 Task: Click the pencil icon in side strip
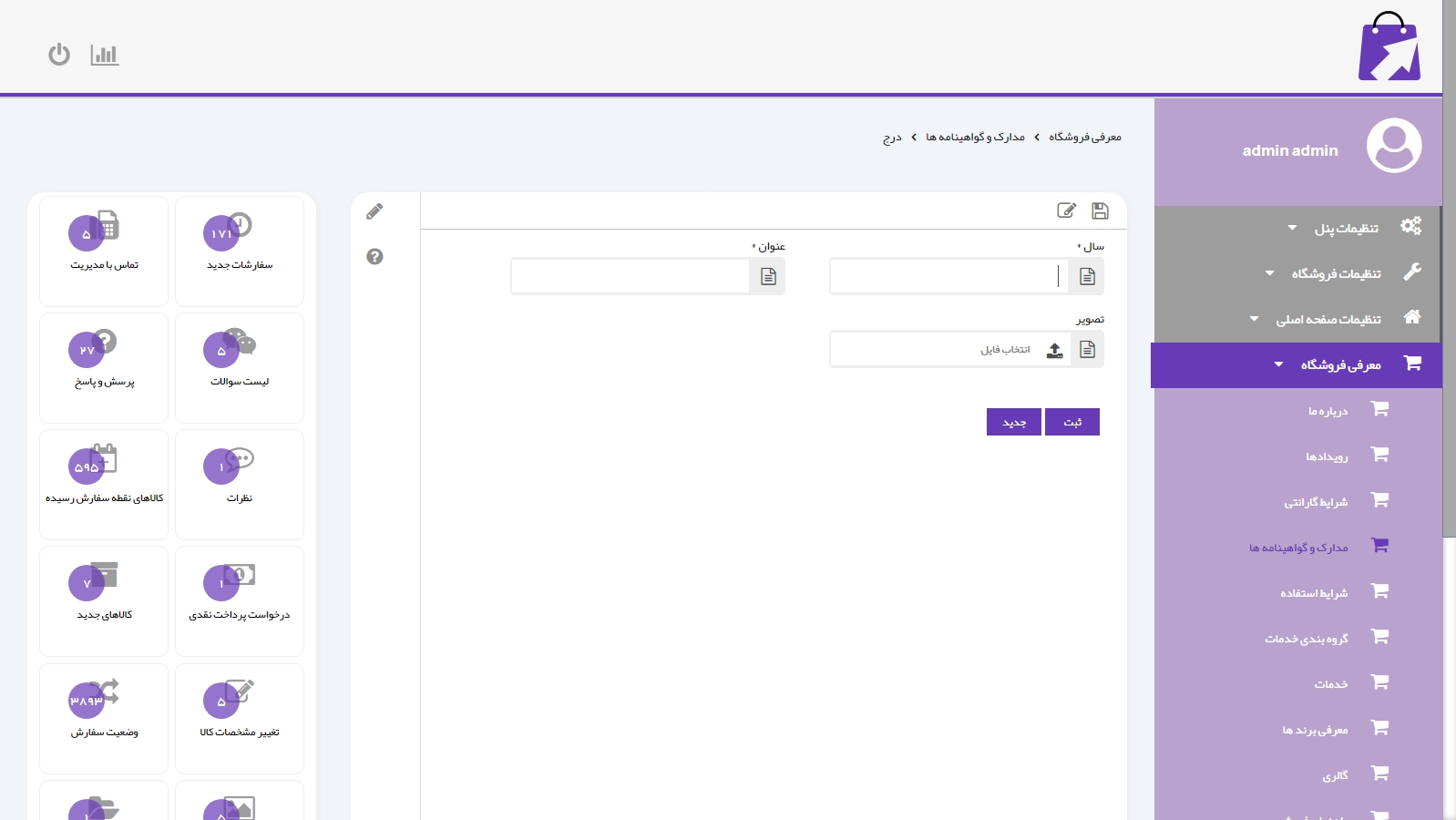point(374,212)
